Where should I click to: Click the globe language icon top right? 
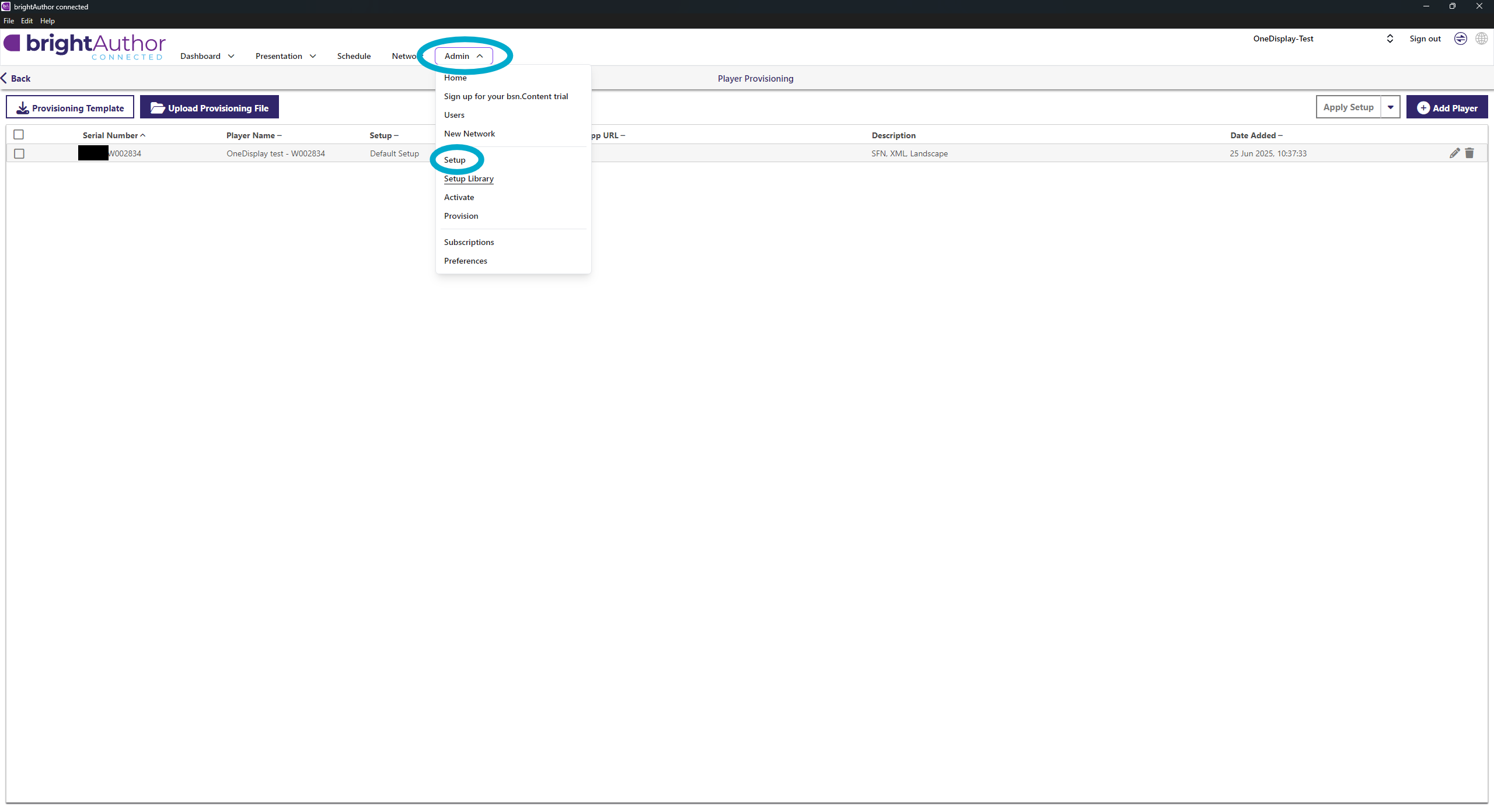pos(1481,38)
